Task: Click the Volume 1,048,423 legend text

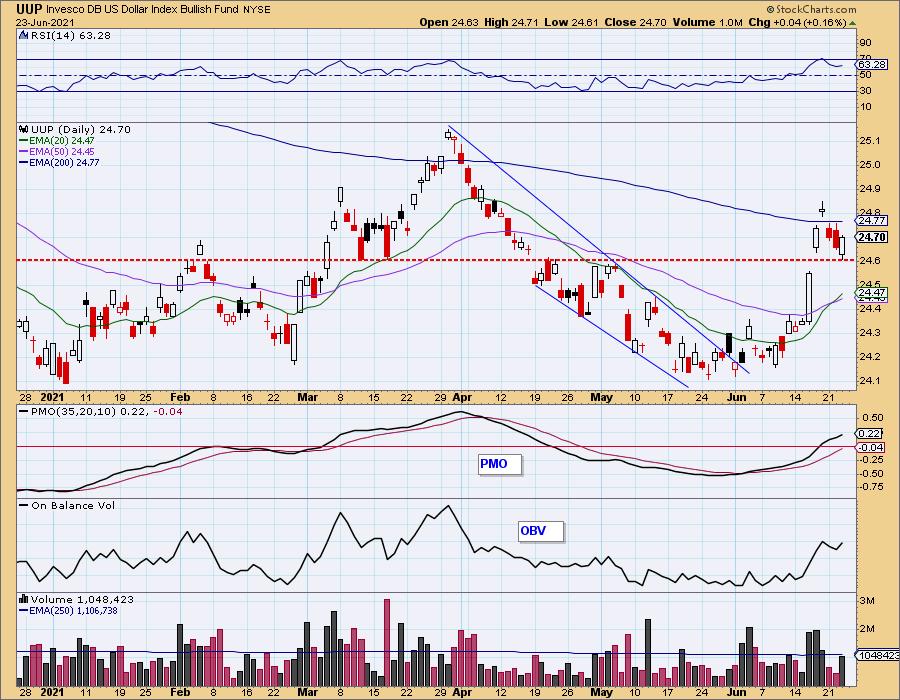Action: 82,599
